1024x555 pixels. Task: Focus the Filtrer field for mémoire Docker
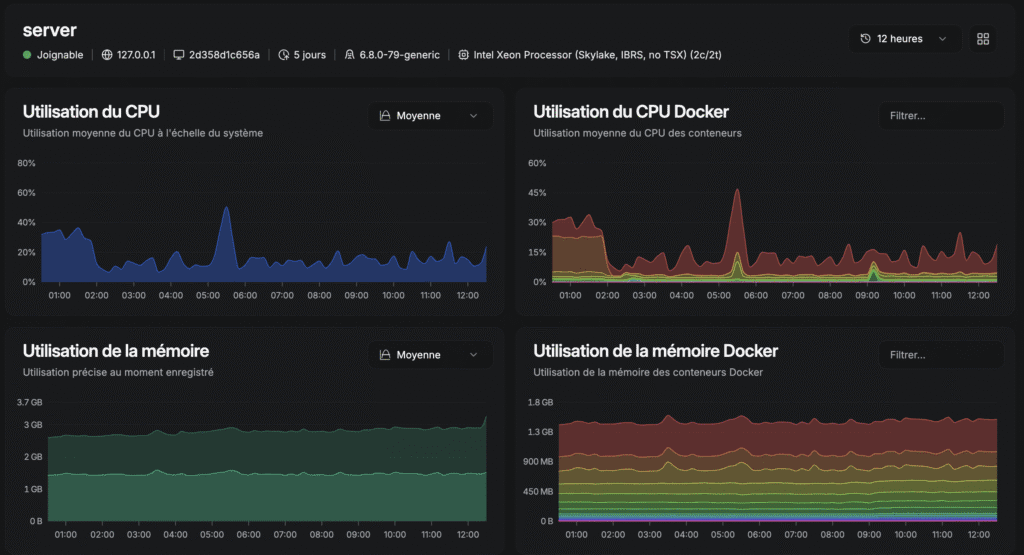[x=940, y=355]
